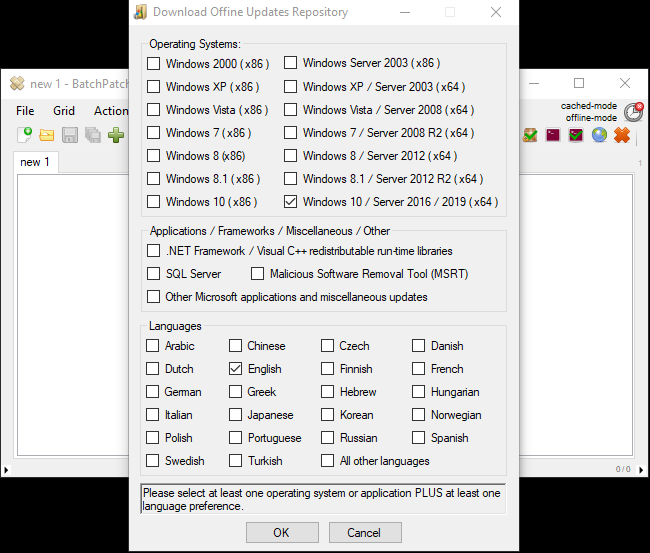
Task: Click the plain maroon terminal icon in BatchPatch
Action: [x=553, y=135]
